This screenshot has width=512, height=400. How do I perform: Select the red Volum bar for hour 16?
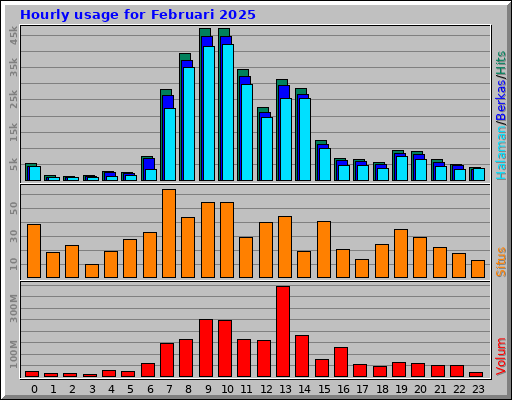pyautogui.click(x=341, y=362)
